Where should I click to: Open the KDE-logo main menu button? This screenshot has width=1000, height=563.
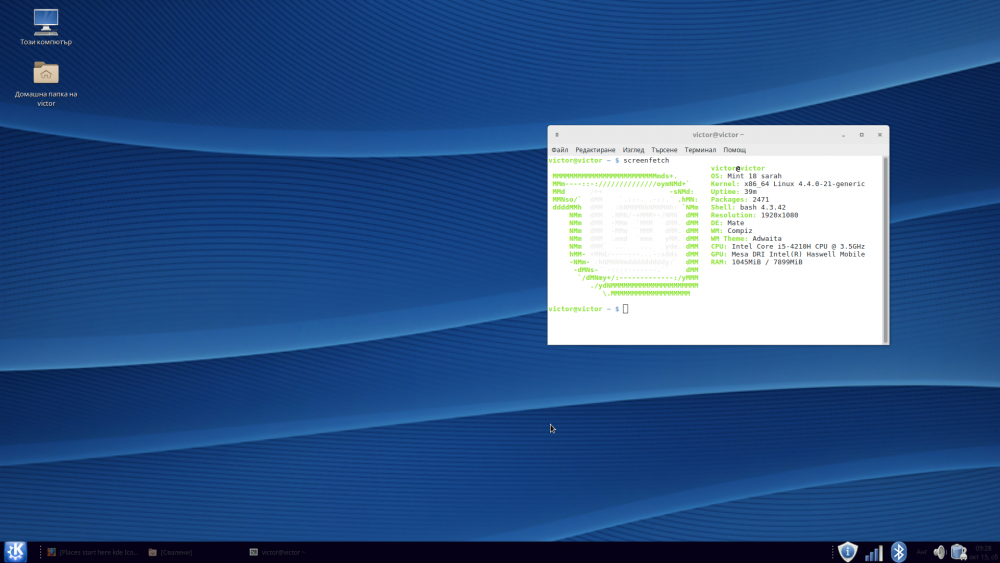(x=15, y=552)
